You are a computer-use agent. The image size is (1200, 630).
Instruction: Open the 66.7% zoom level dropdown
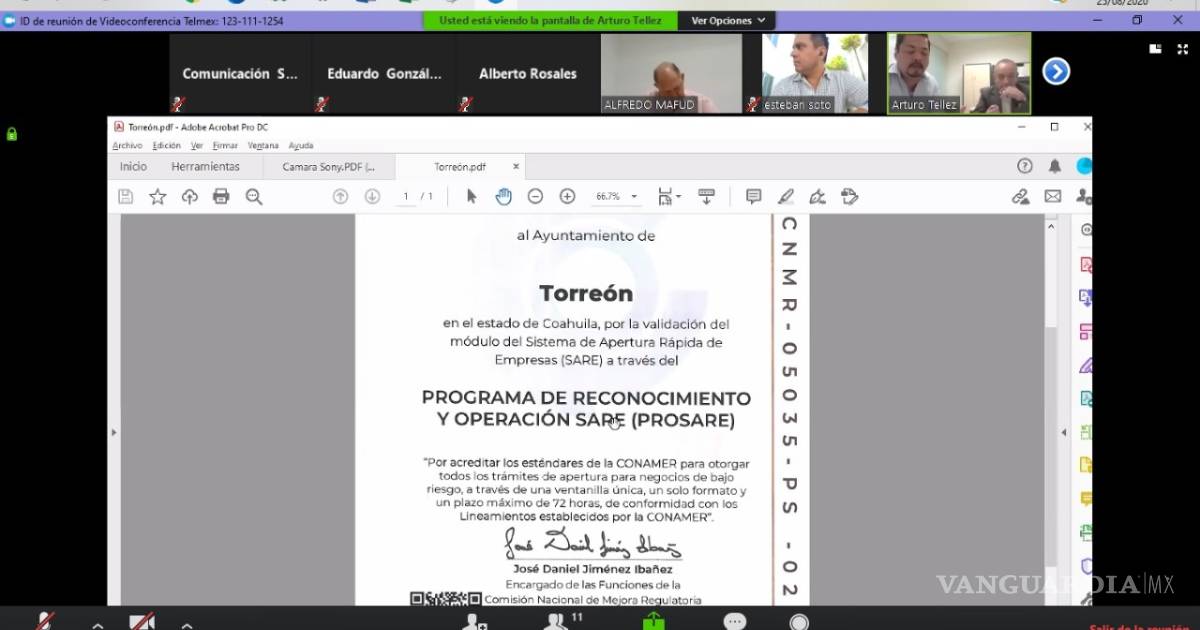coord(617,197)
